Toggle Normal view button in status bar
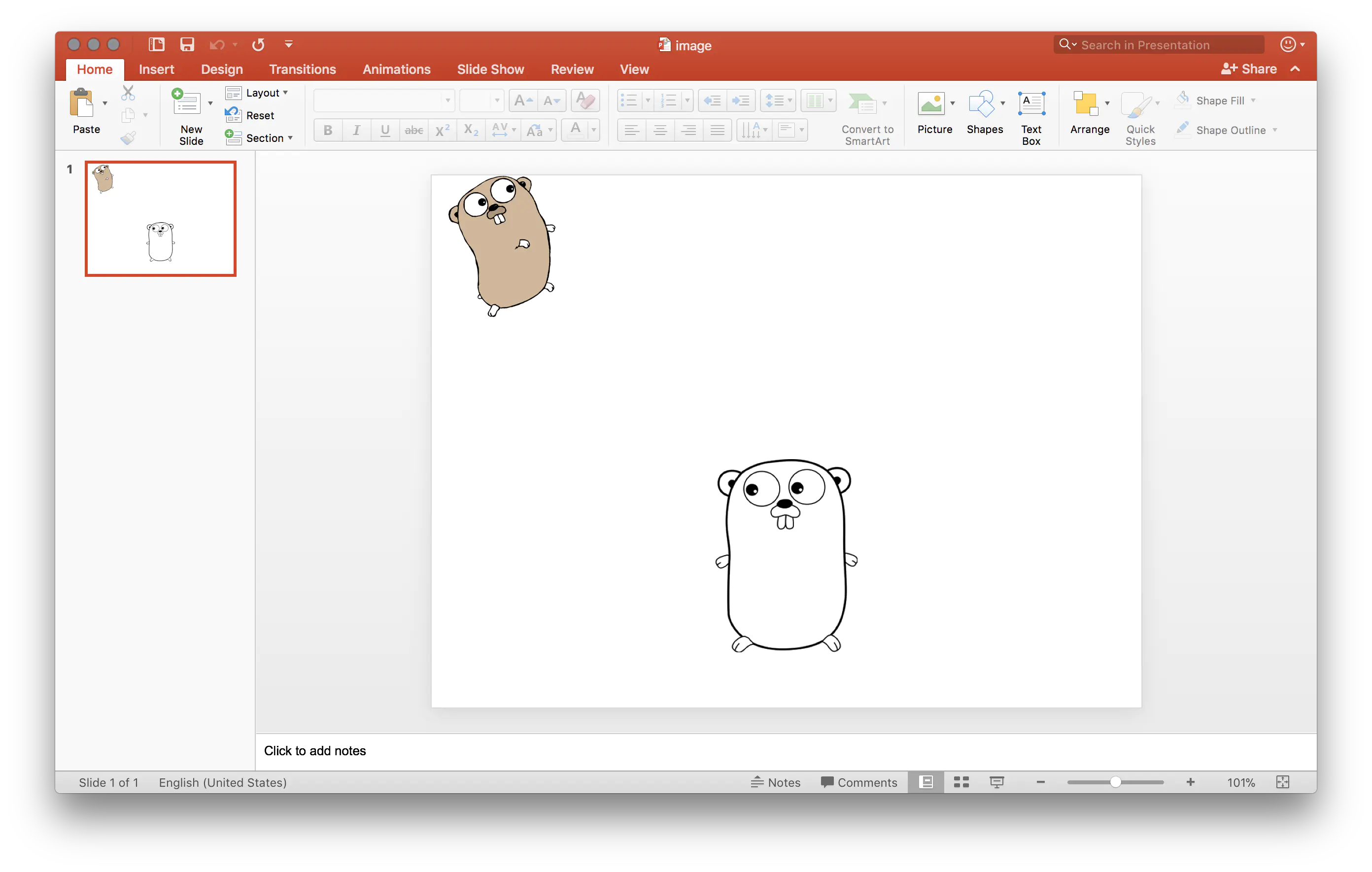The image size is (1372, 872). tap(926, 782)
